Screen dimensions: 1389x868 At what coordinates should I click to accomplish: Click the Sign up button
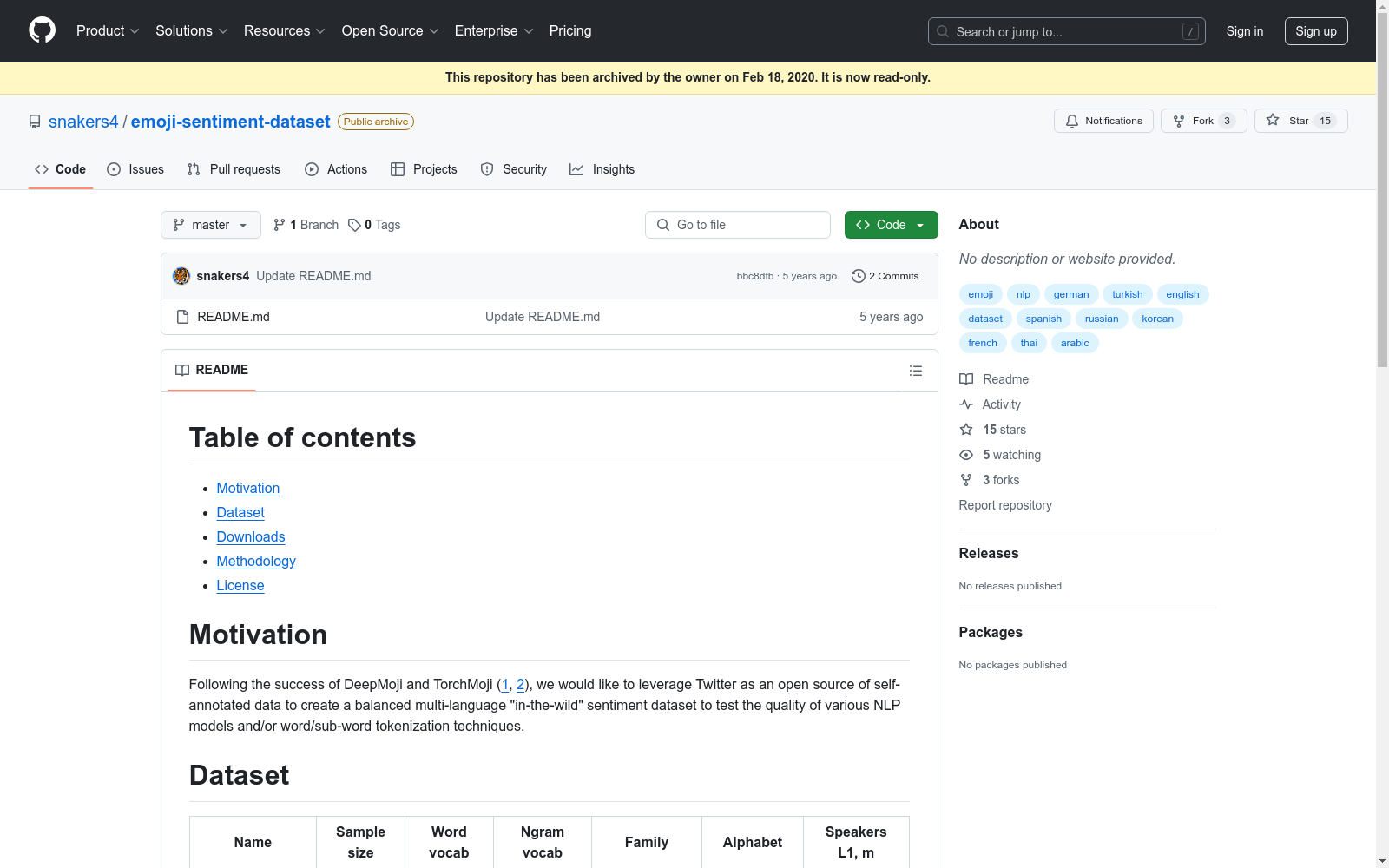tap(1316, 31)
